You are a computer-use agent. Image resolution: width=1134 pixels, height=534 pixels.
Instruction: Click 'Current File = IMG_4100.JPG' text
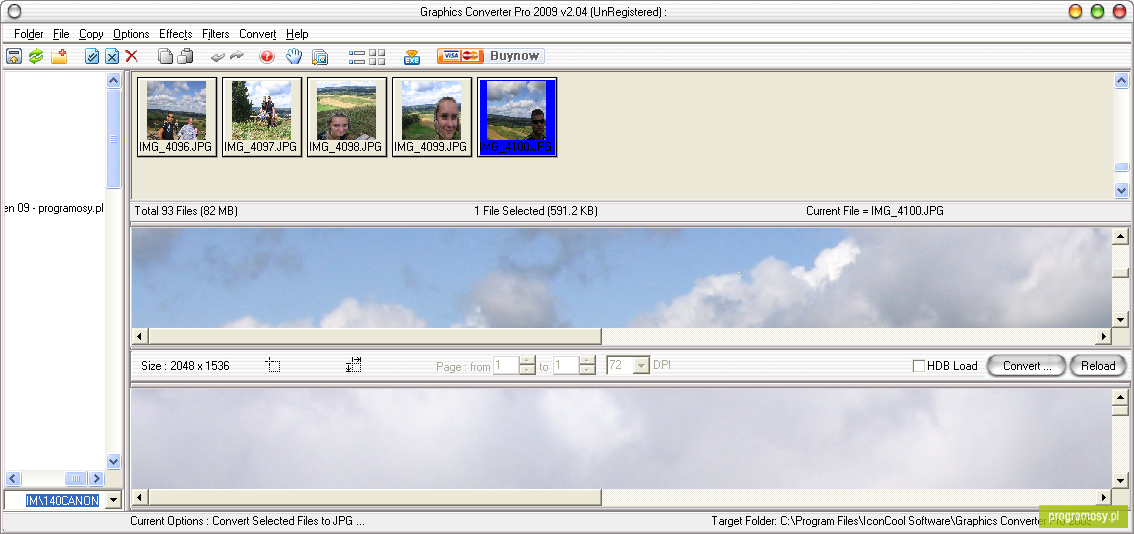click(874, 211)
